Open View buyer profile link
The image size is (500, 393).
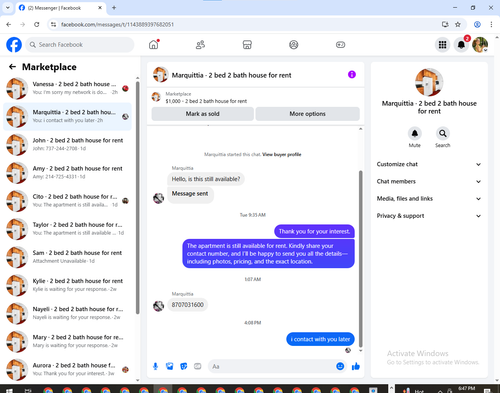pos(282,154)
